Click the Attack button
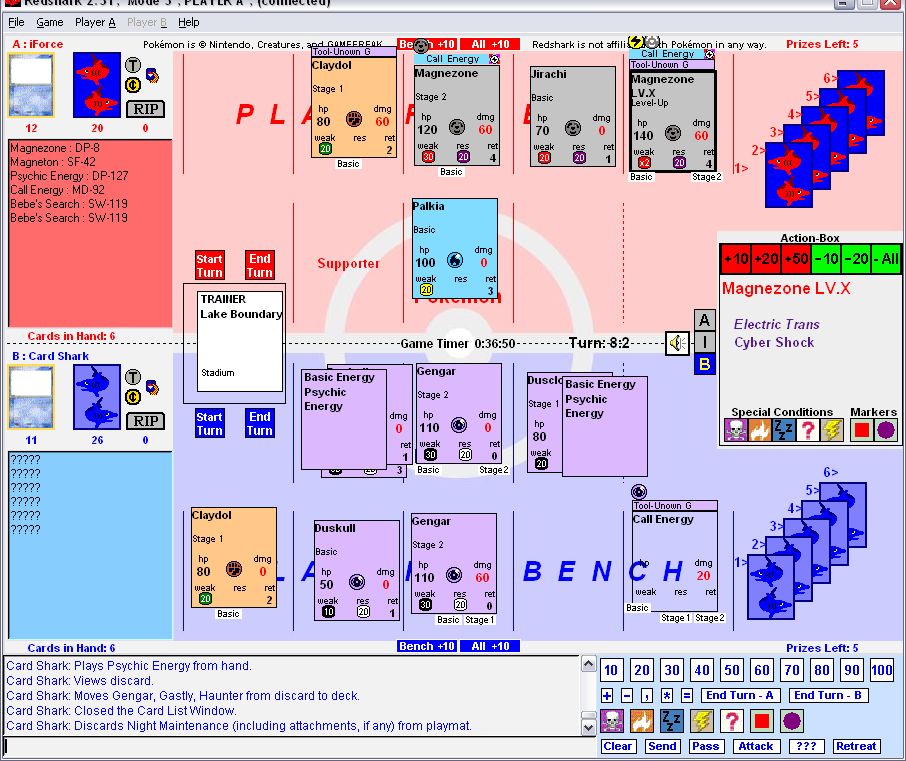Image resolution: width=906 pixels, height=761 pixels. point(756,747)
